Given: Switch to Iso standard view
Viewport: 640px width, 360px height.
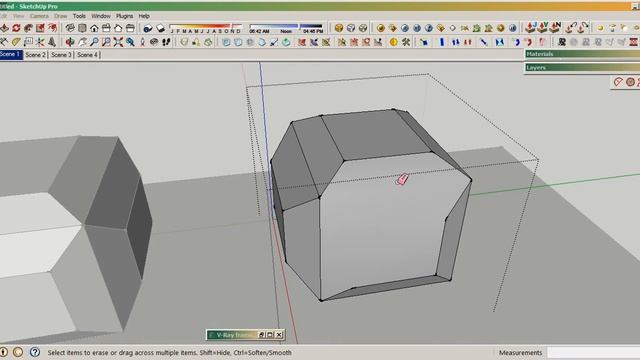Looking at the screenshot, I should click(70, 28).
